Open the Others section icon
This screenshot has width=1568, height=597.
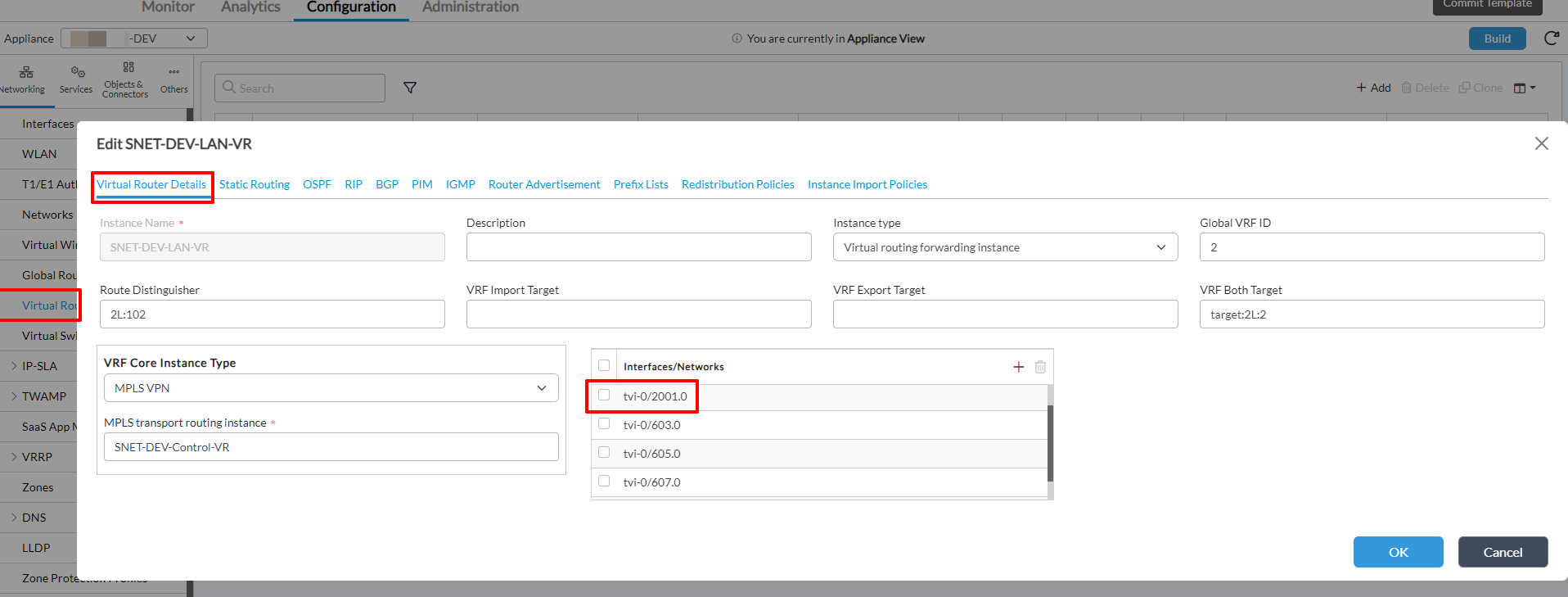pos(173,79)
